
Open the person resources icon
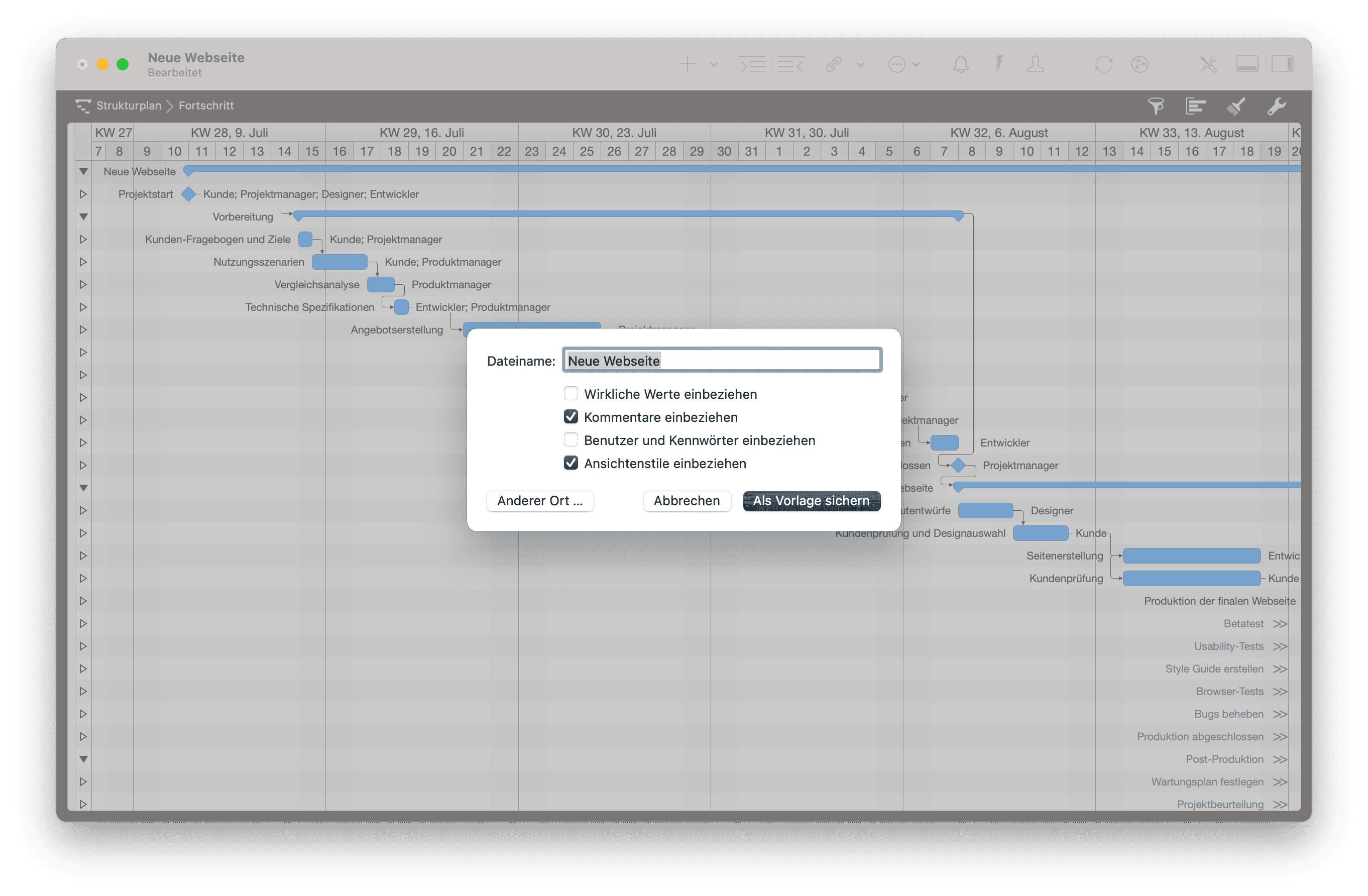click(x=1035, y=64)
